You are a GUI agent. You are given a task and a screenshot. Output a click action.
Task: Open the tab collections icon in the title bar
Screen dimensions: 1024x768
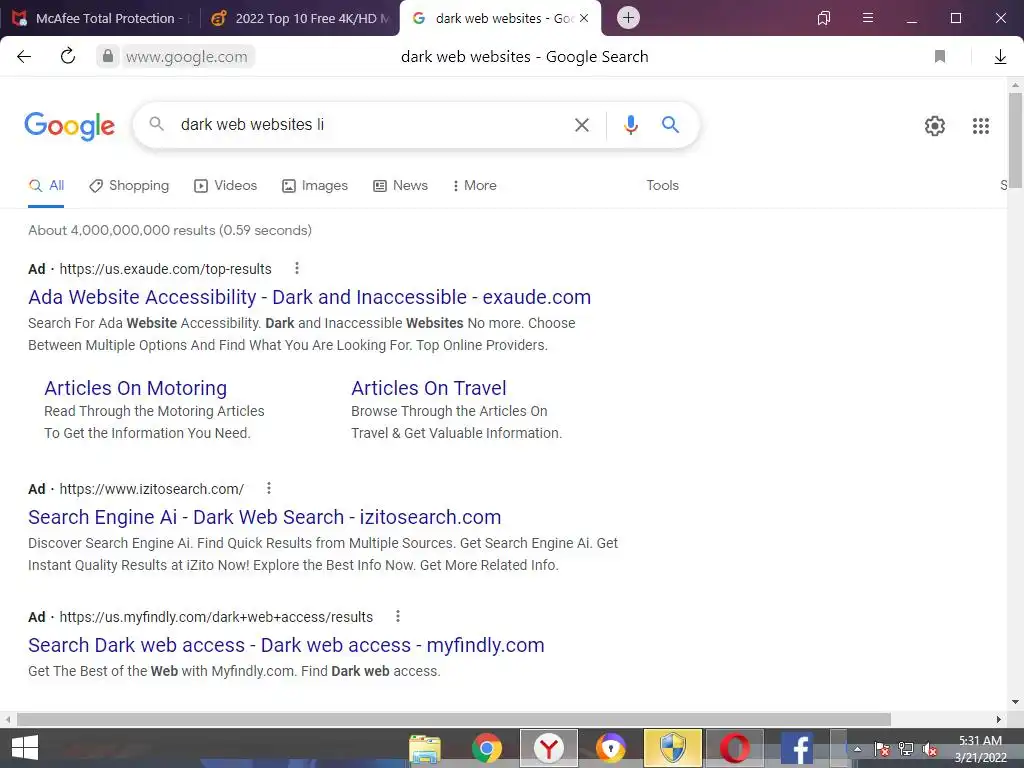tap(824, 18)
